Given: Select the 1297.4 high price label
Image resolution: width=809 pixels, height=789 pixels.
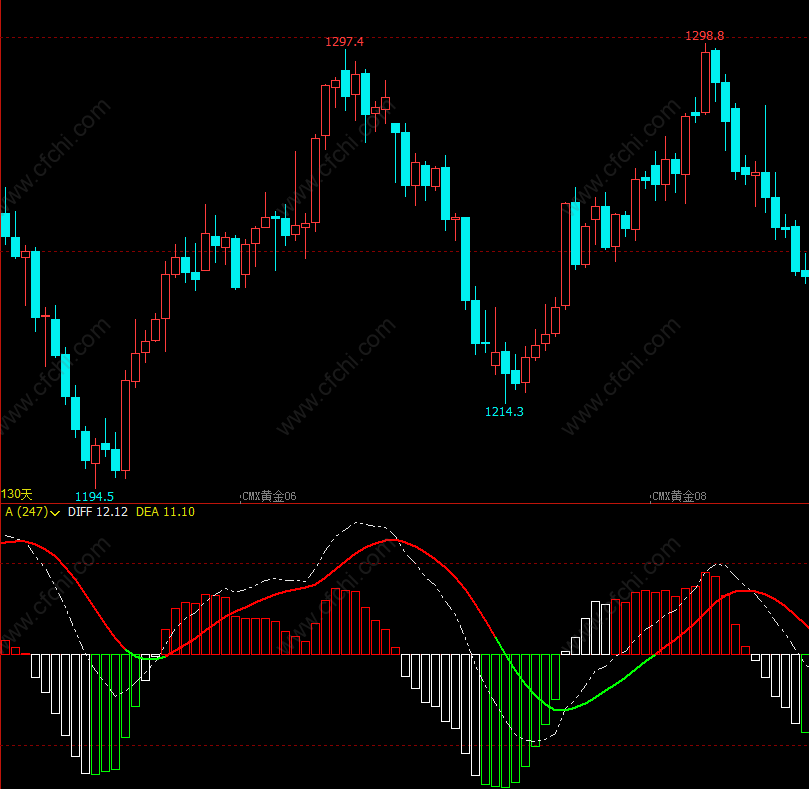Looking at the screenshot, I should click(x=344, y=42).
